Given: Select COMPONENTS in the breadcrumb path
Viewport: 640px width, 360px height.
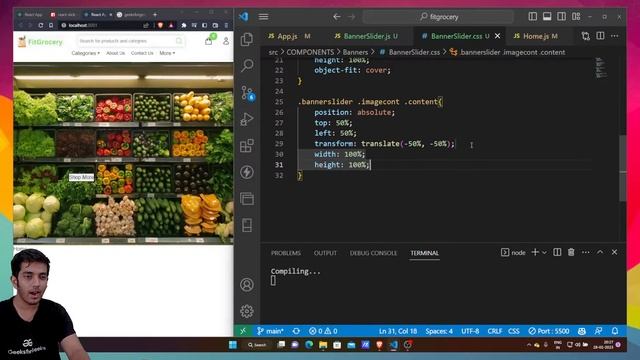Looking at the screenshot, I should [310, 52].
